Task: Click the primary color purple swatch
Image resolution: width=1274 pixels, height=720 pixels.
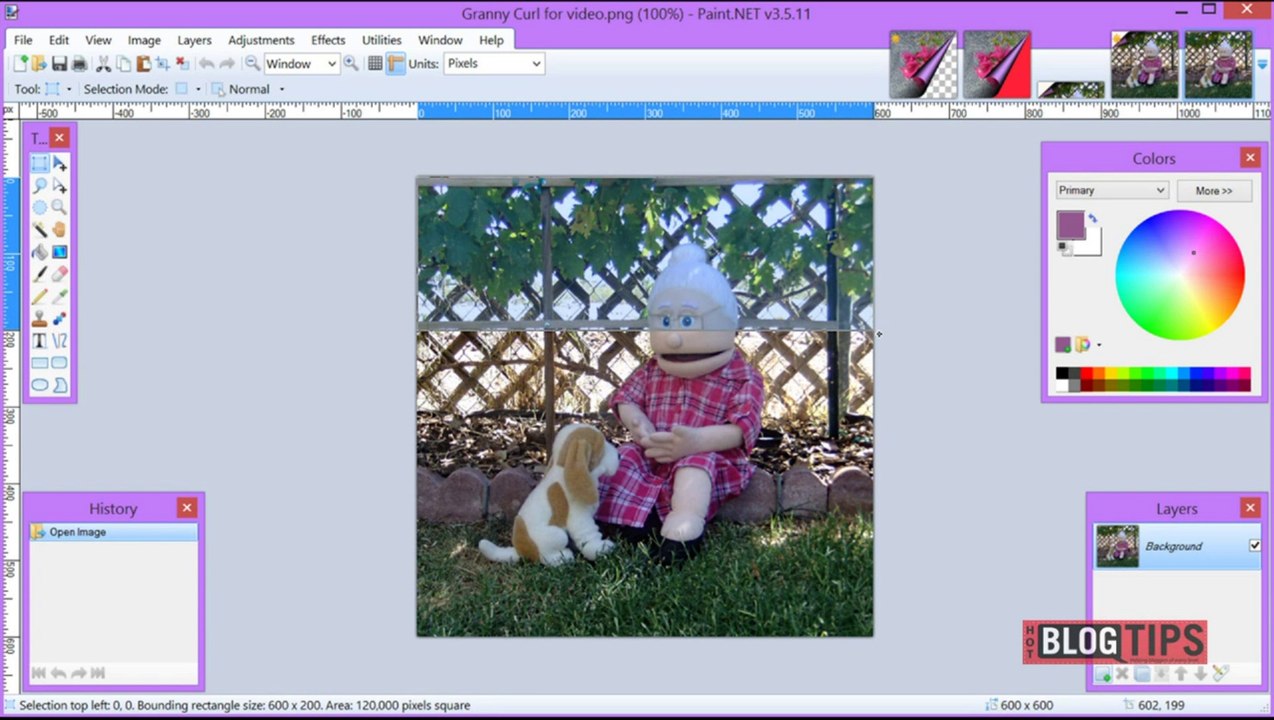Action: [1070, 225]
